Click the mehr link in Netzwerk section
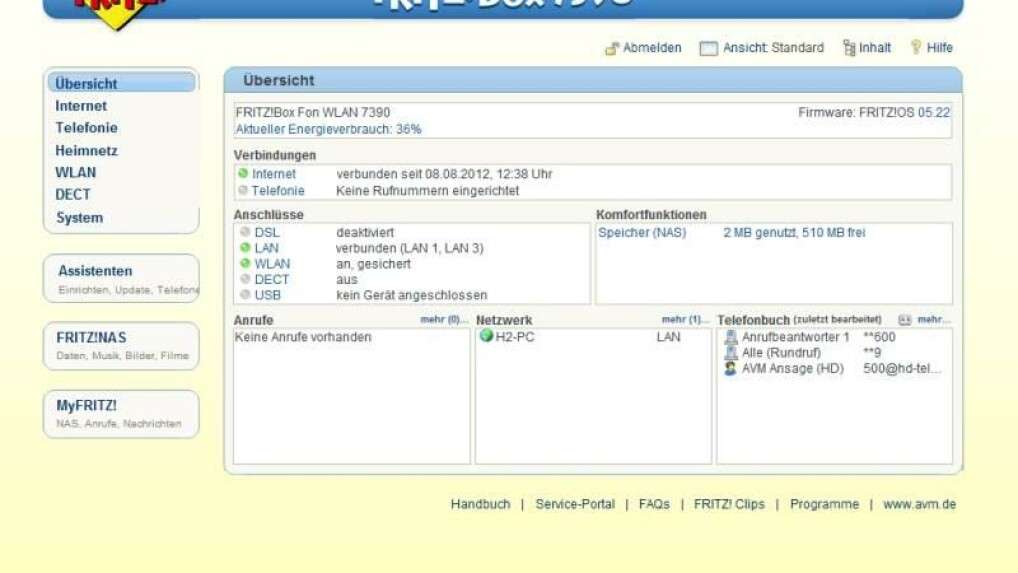 684,320
